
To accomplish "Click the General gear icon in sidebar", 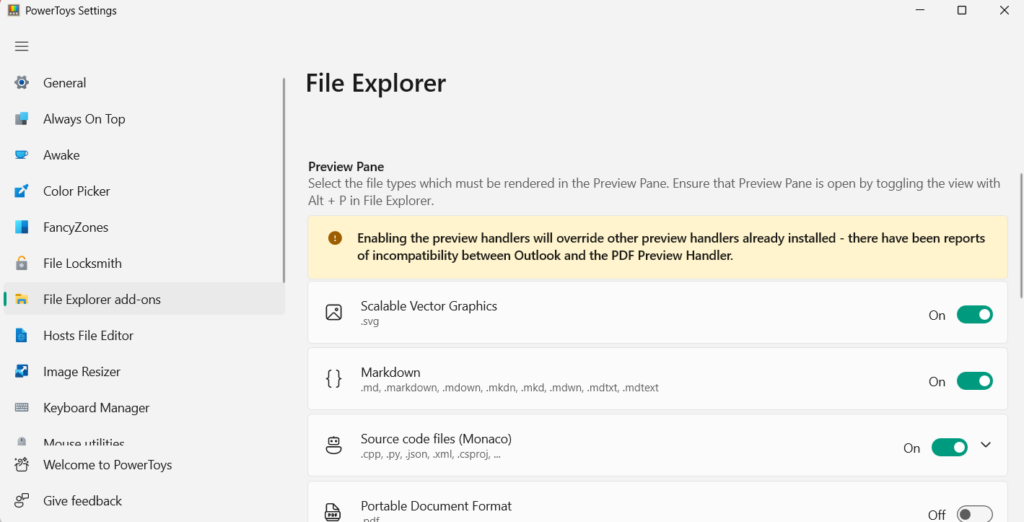I will (x=22, y=83).
